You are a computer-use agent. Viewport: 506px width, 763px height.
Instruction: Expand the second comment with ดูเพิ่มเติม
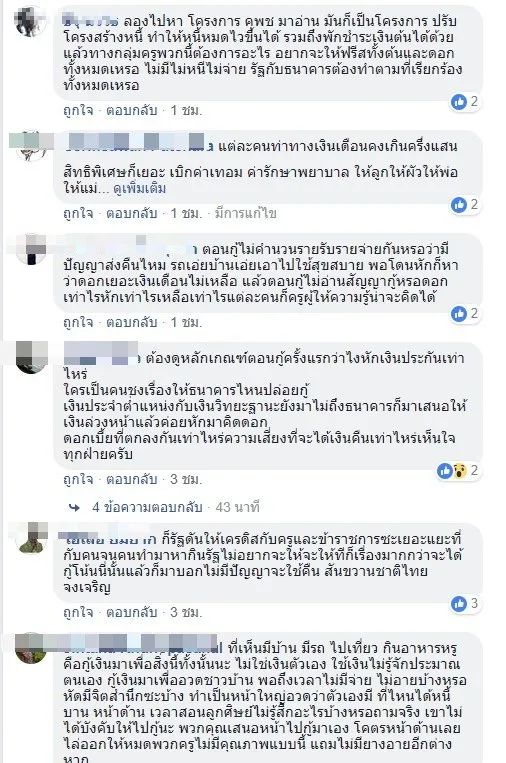(x=140, y=188)
